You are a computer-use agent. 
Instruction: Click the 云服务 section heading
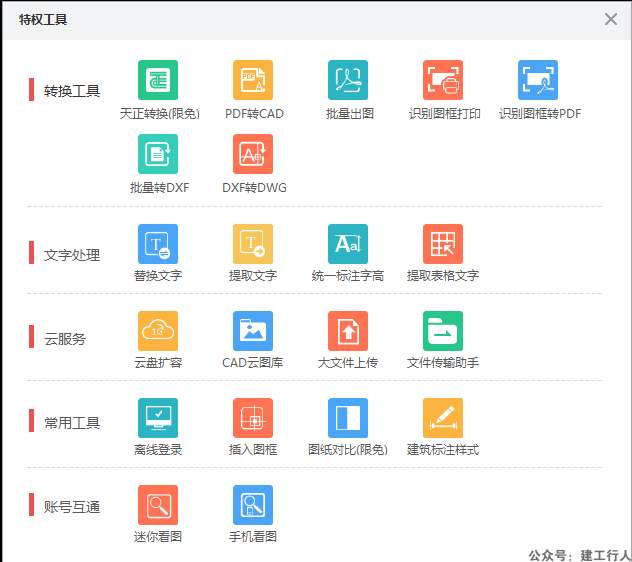[65, 339]
